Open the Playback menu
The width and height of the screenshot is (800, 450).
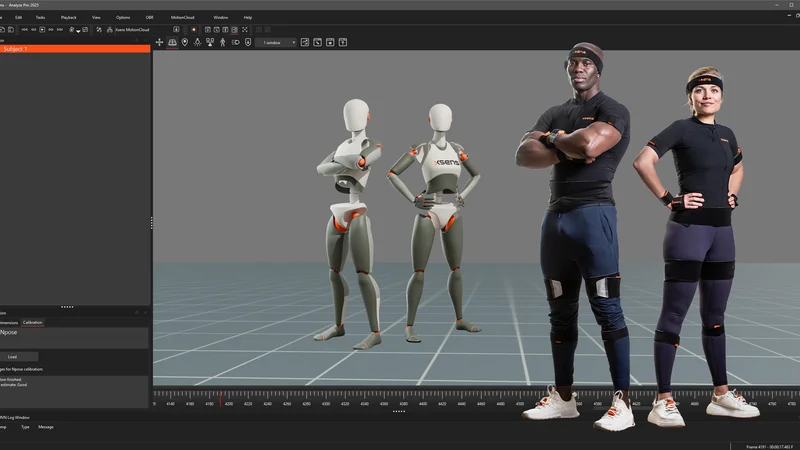68,17
